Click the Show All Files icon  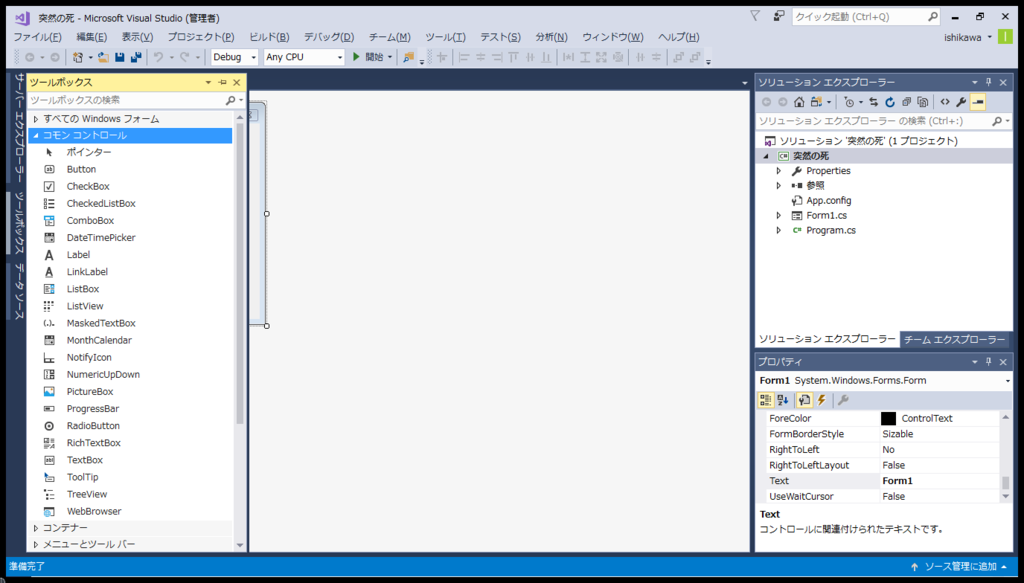[923, 102]
